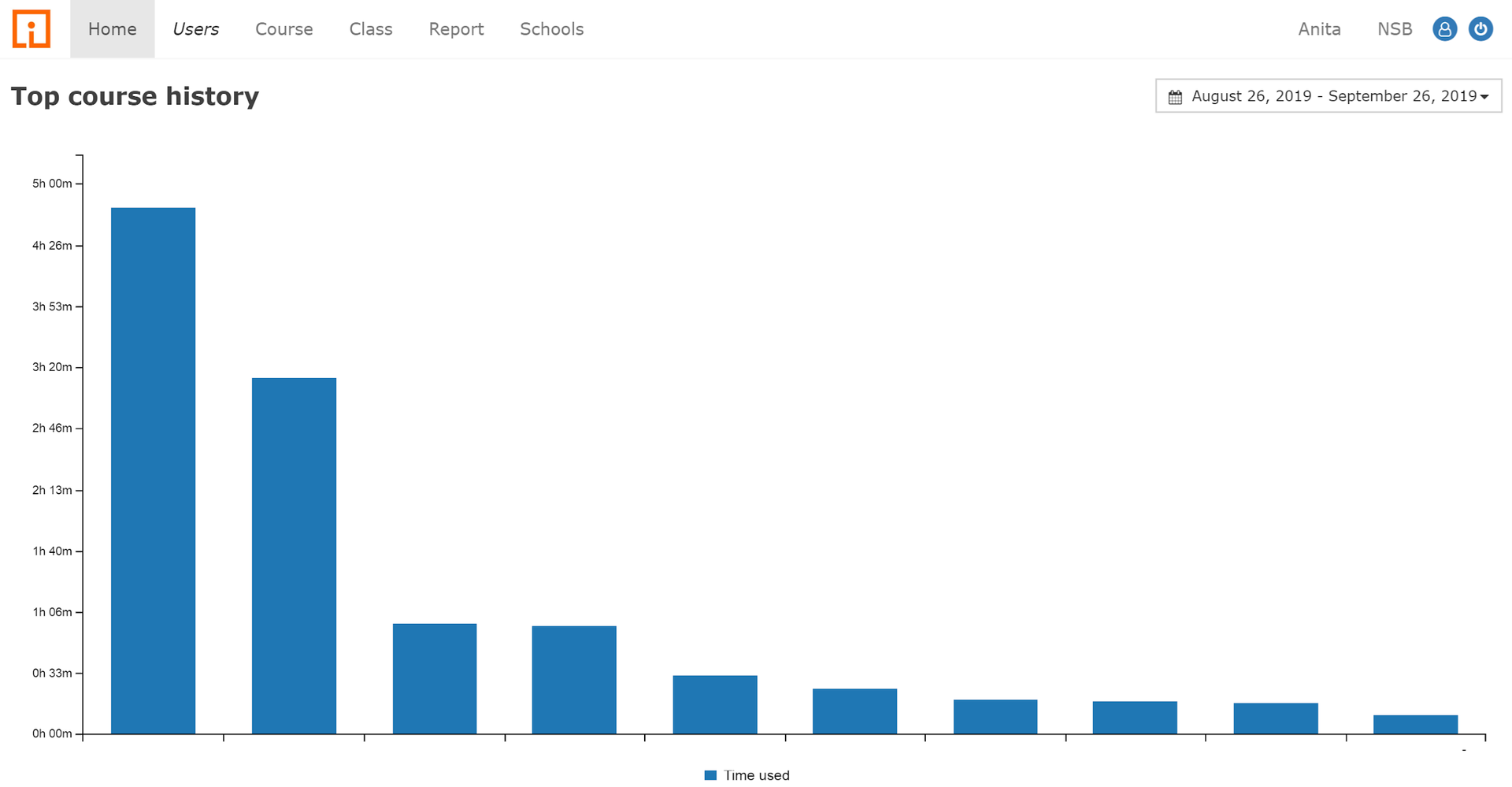
Task: Switch to the Course section
Action: (283, 29)
